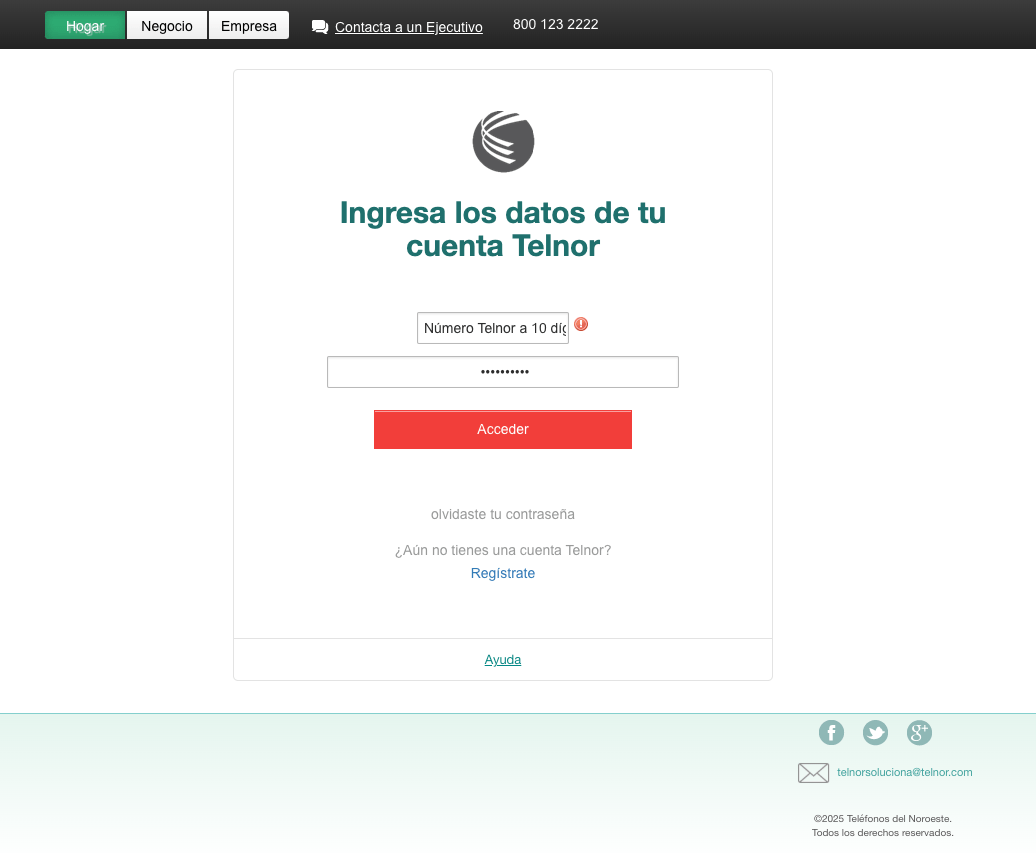Image resolution: width=1036 pixels, height=853 pixels.
Task: Open the Google+ icon
Action: (x=919, y=733)
